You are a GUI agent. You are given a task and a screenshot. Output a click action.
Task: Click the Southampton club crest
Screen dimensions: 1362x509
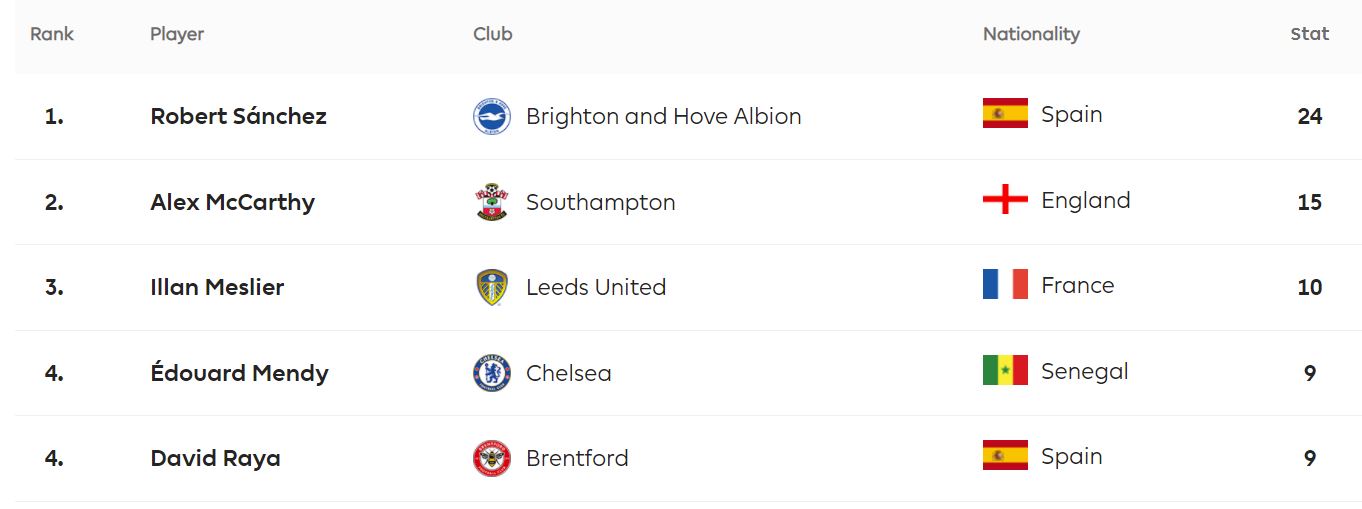tap(491, 202)
